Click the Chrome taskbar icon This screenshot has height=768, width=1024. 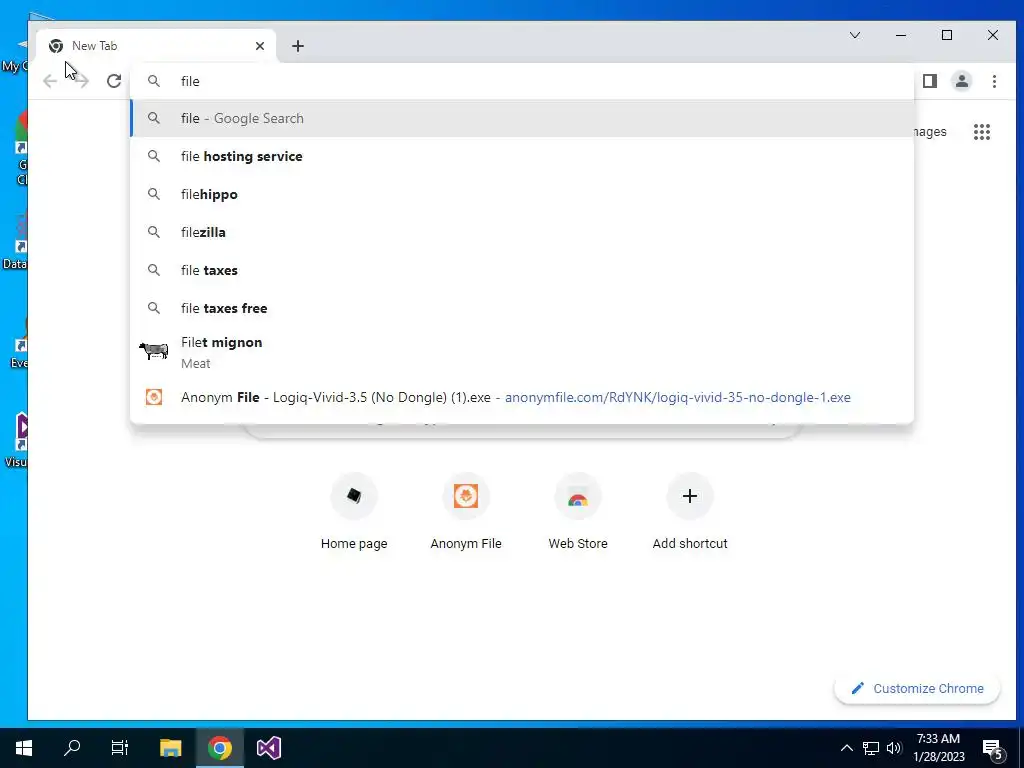(219, 748)
